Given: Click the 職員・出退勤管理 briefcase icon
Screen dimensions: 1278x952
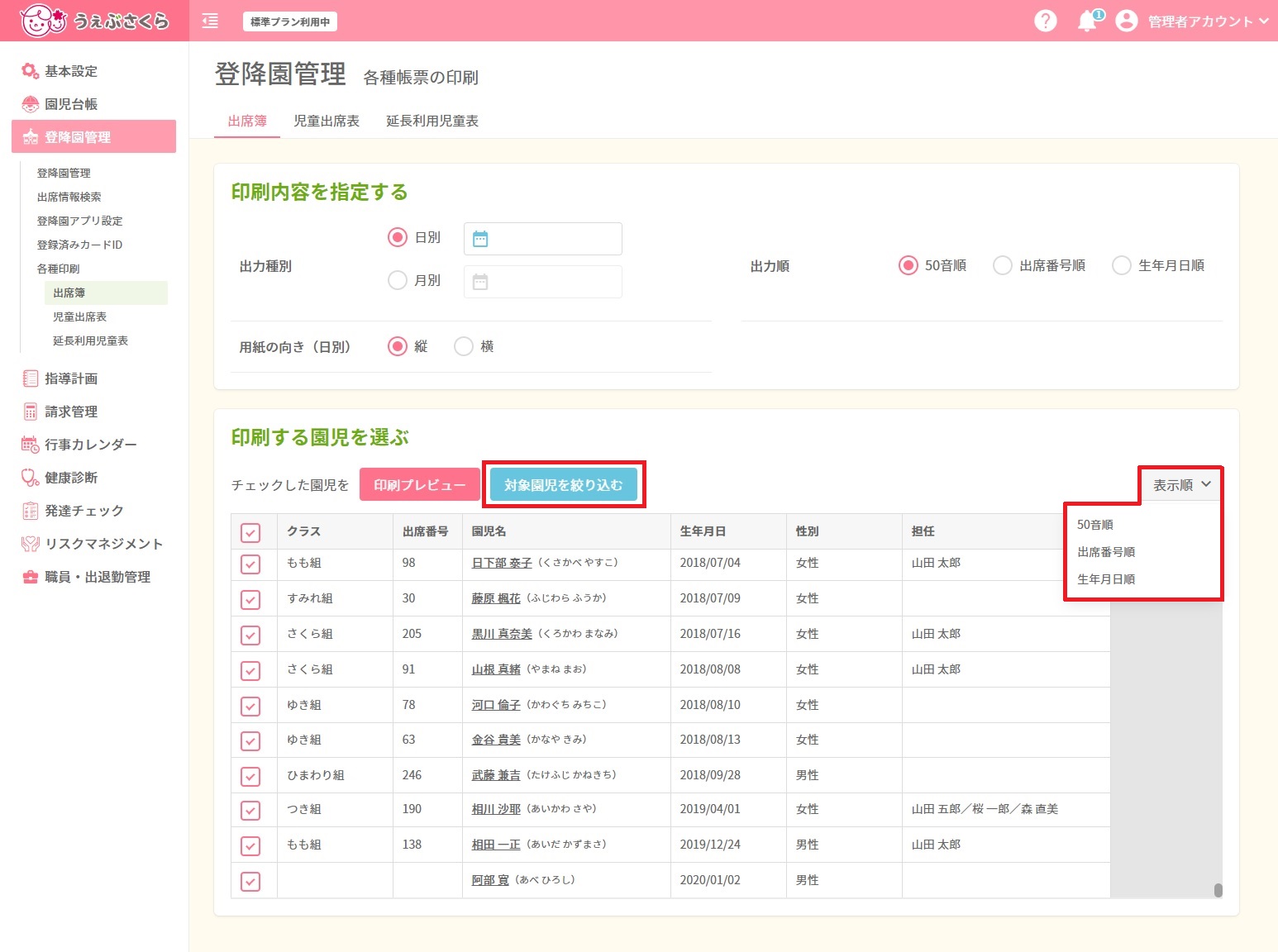Looking at the screenshot, I should (x=30, y=577).
